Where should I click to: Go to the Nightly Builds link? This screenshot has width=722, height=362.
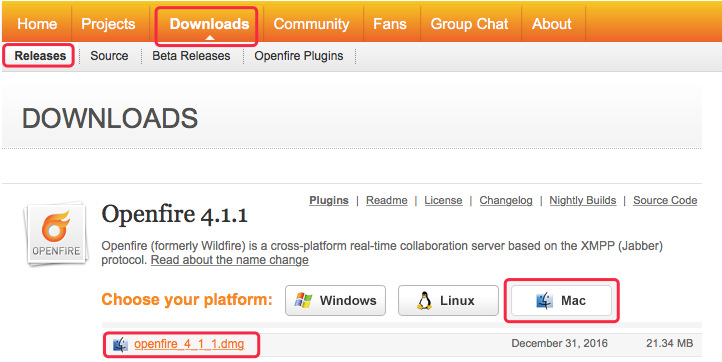583,200
